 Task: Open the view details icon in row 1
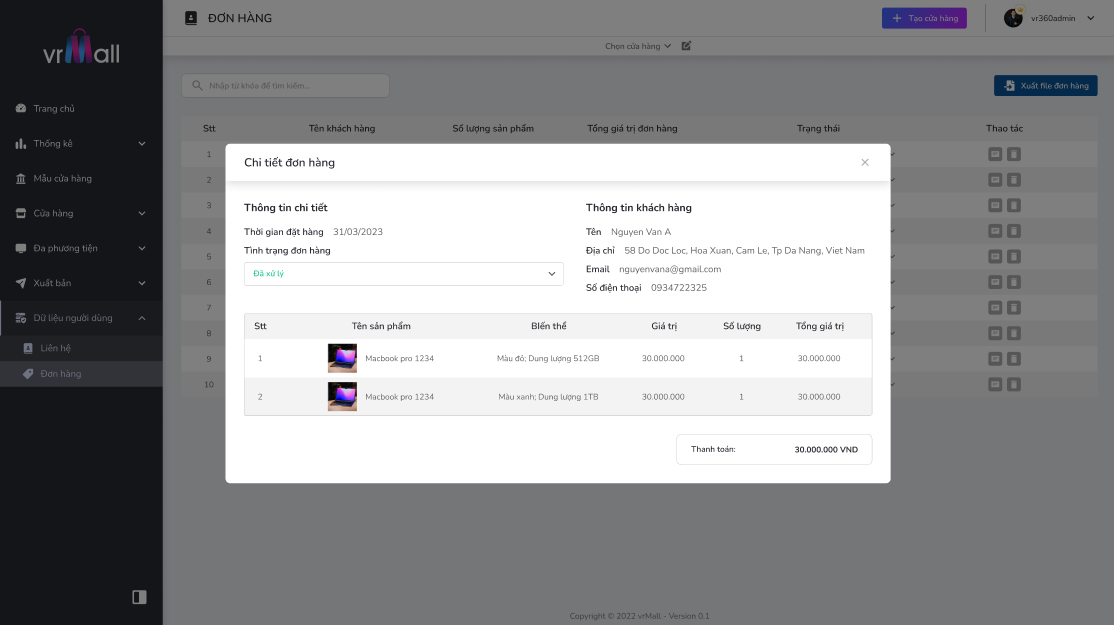click(995, 154)
